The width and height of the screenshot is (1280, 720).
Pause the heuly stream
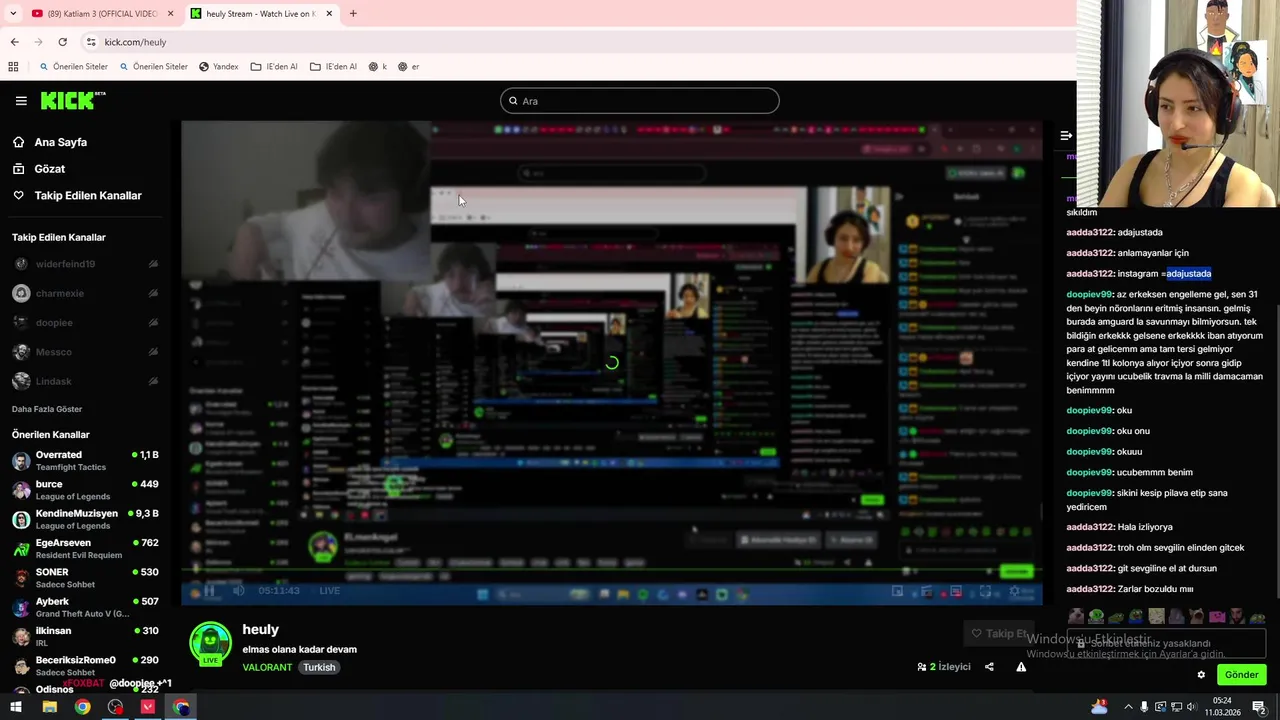point(210,591)
